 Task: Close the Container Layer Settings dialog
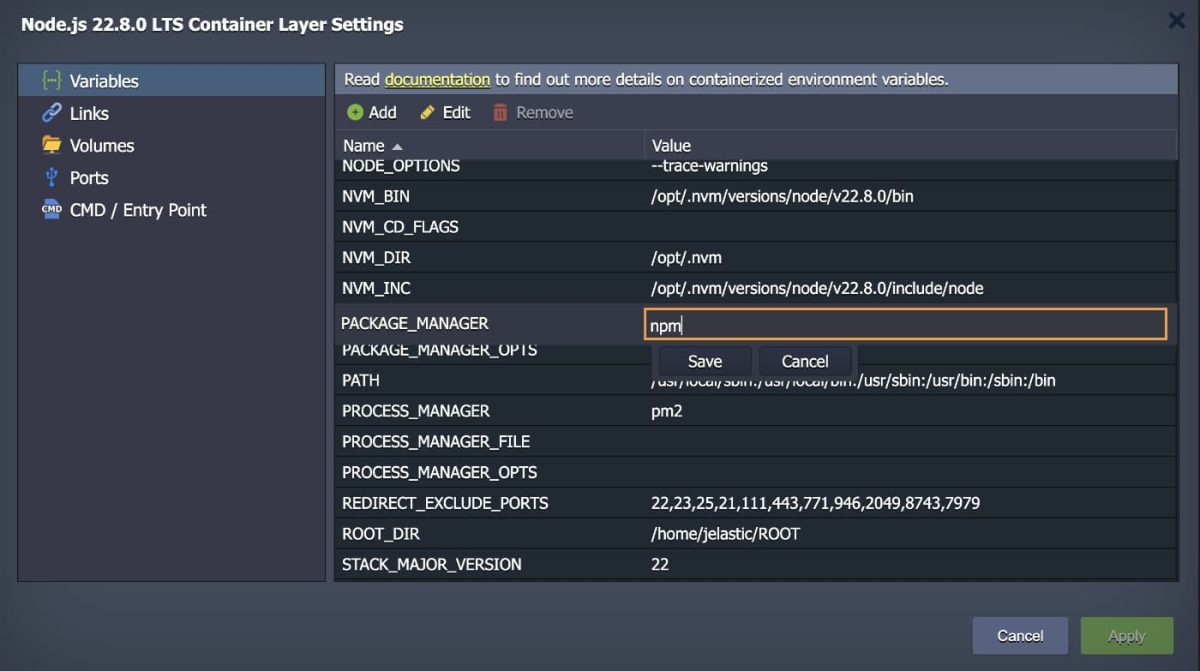(x=1177, y=21)
